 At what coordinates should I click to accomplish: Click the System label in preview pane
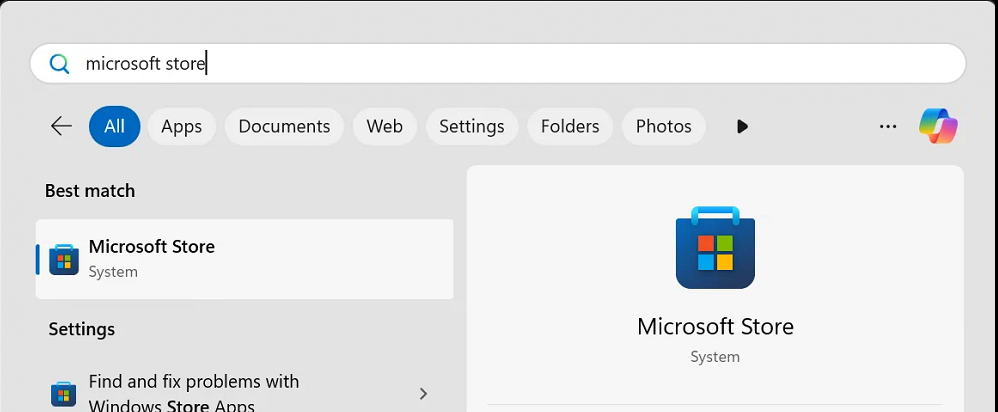coord(715,357)
